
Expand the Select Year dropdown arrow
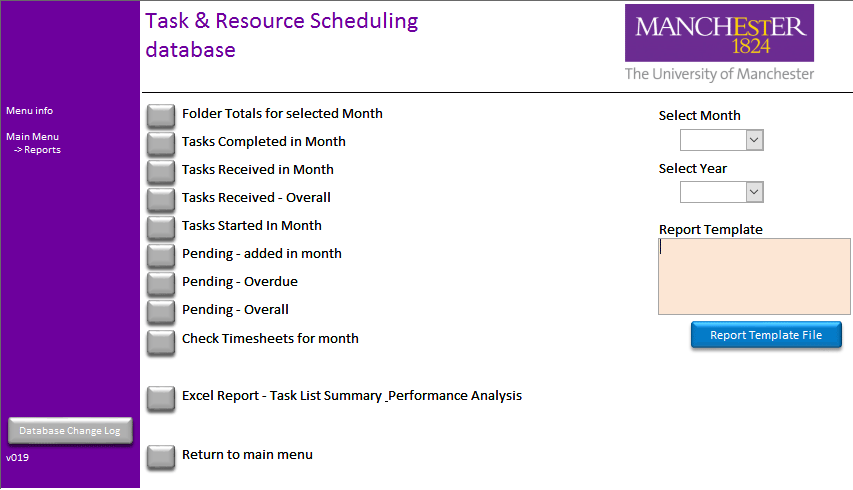755,192
